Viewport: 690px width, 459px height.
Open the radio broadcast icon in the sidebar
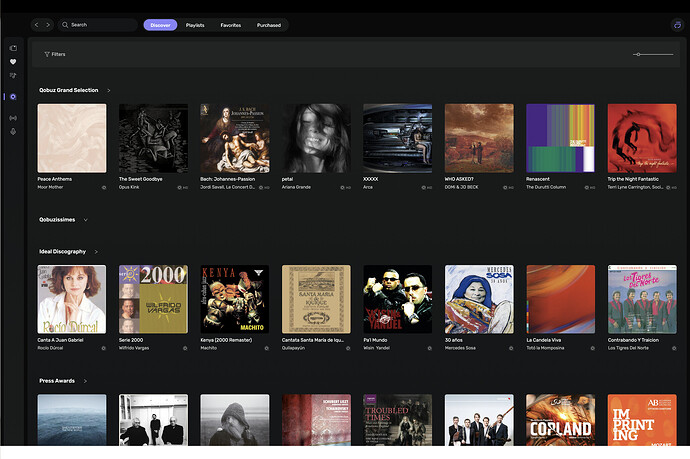pos(13,118)
